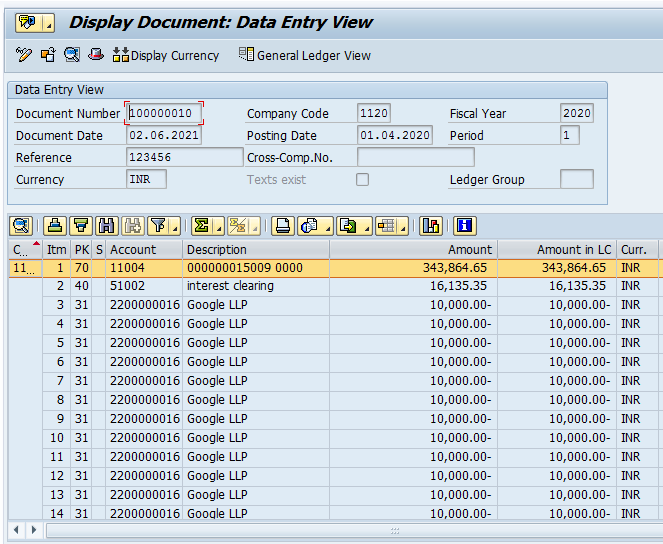Click the Choose Layout grid icon

click(x=386, y=226)
